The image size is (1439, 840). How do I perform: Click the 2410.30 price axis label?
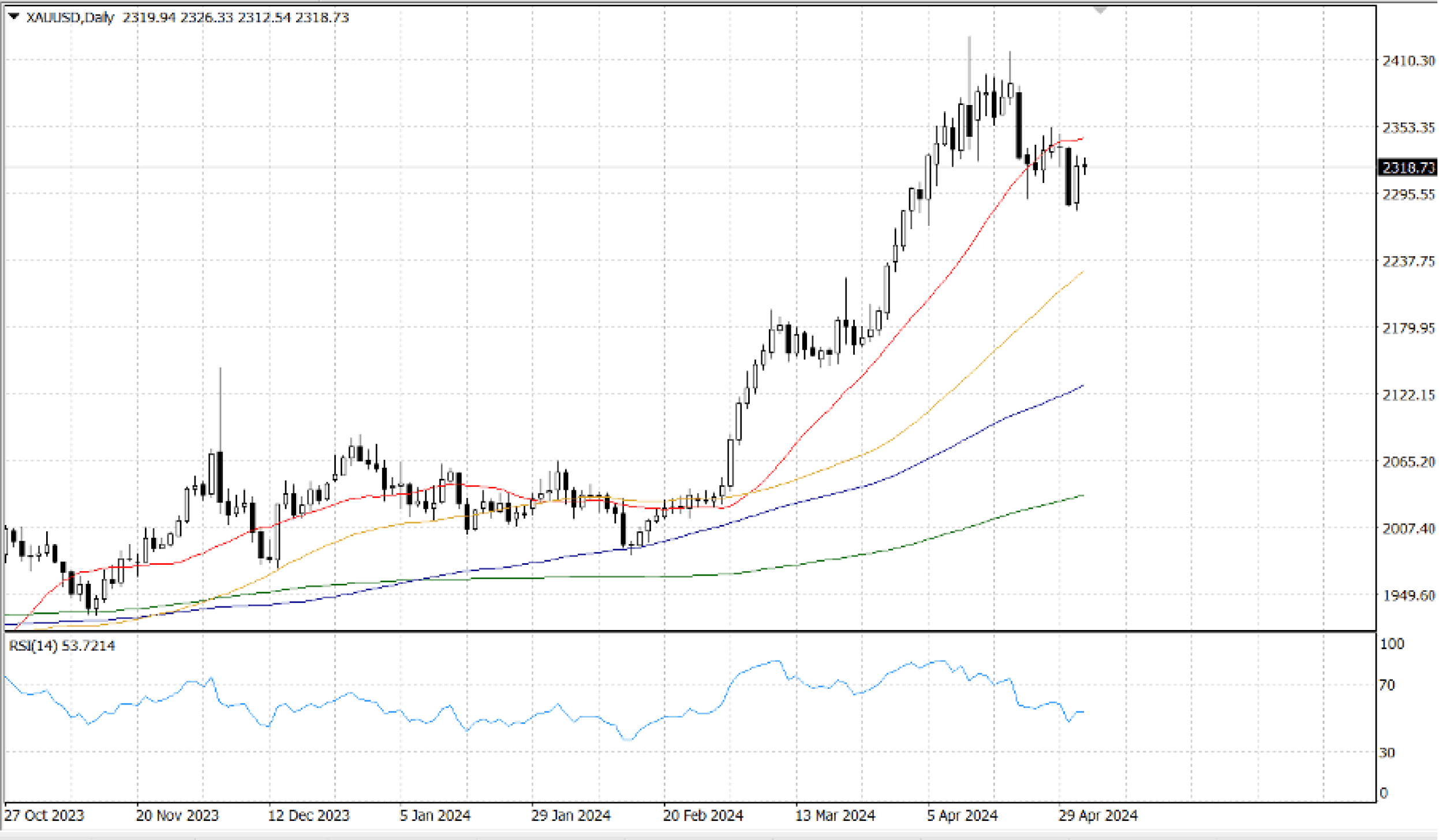pos(1408,61)
